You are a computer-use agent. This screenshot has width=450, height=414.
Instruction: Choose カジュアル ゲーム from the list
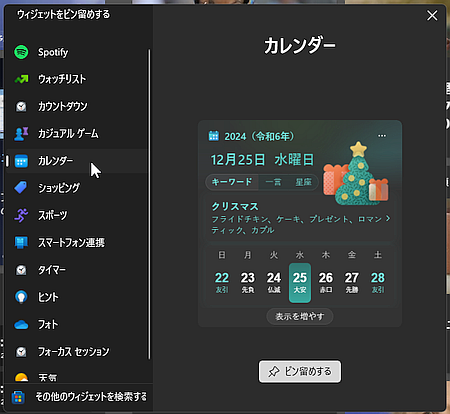click(x=77, y=134)
